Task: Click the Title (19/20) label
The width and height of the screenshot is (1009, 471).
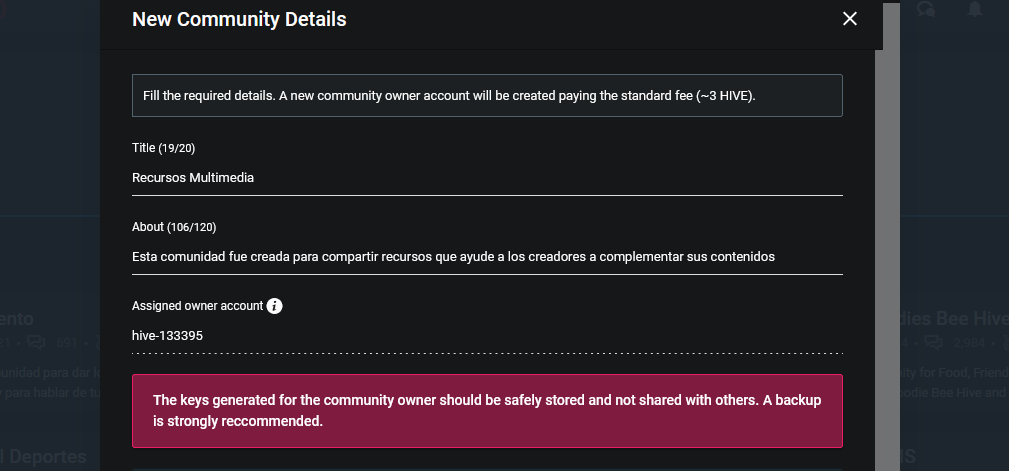Action: (x=163, y=148)
